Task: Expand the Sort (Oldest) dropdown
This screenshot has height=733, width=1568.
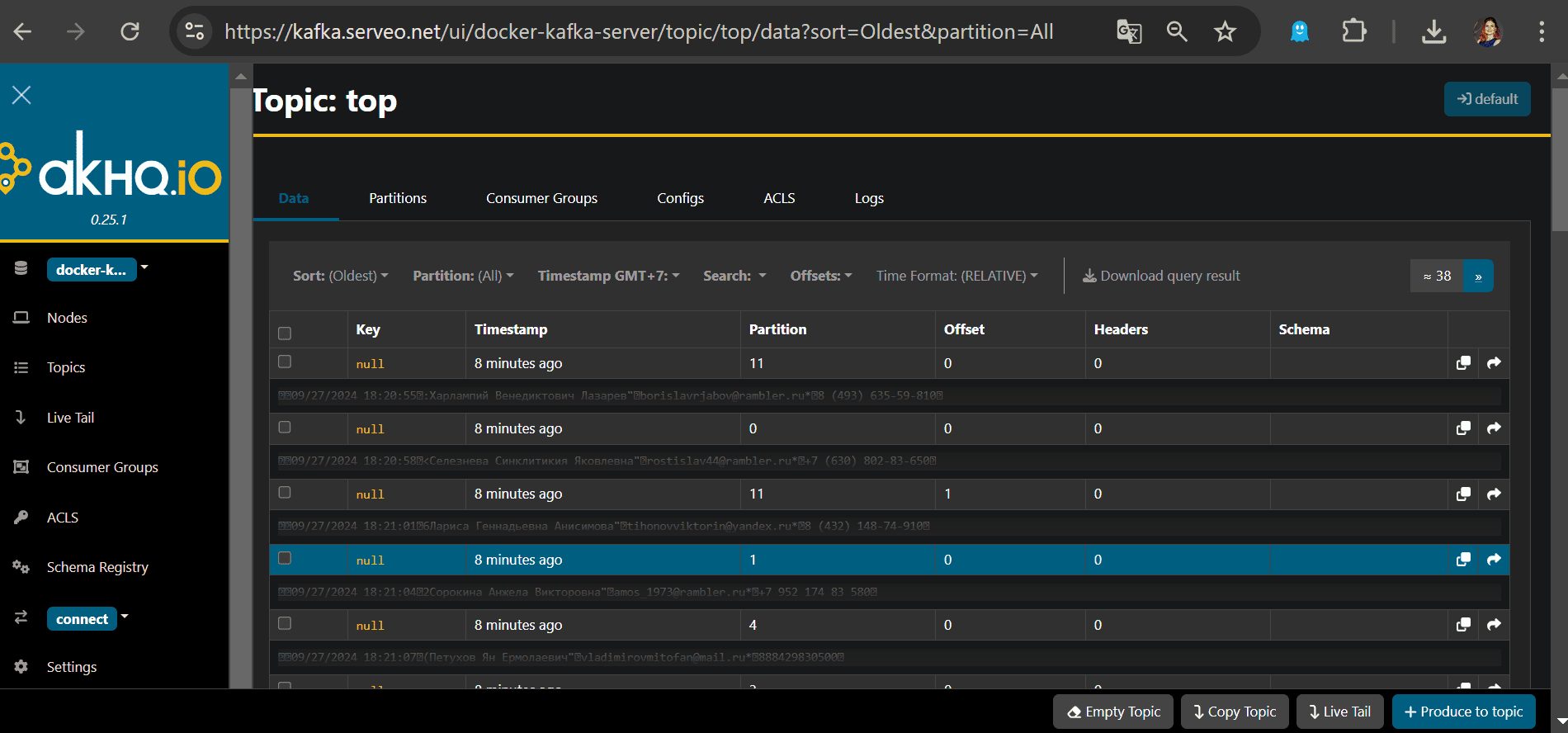Action: [340, 277]
